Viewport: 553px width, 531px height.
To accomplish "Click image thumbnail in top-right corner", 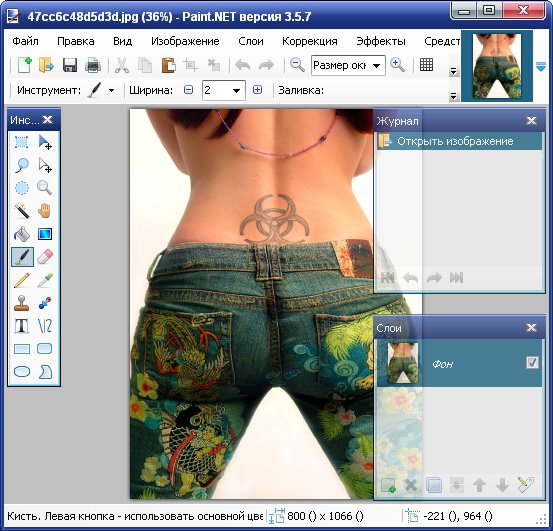I will pos(497,66).
